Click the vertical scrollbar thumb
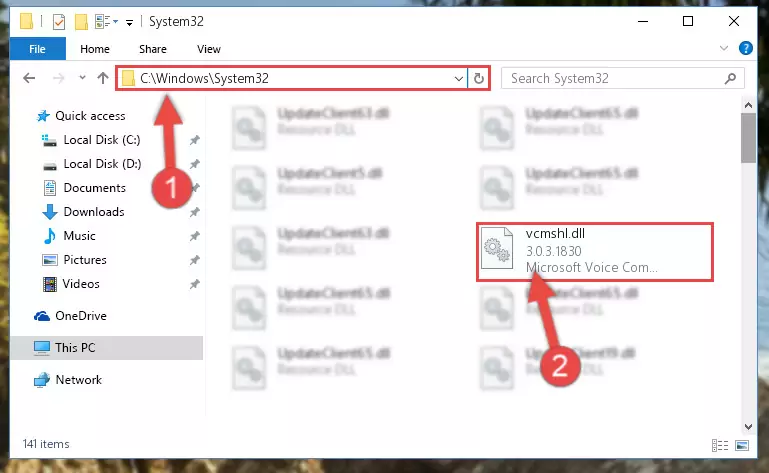This screenshot has width=769, height=473. point(748,138)
